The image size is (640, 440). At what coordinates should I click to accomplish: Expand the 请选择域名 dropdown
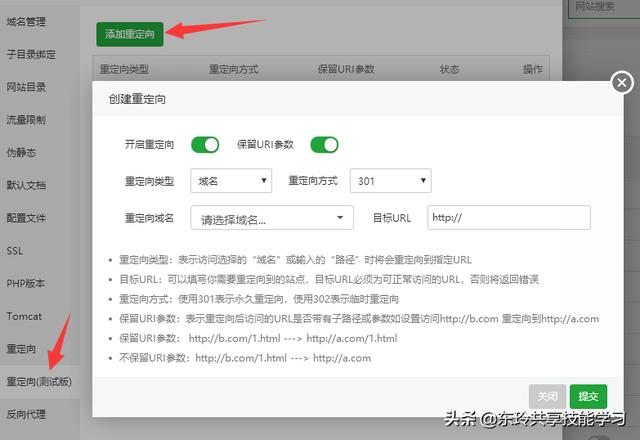272,218
